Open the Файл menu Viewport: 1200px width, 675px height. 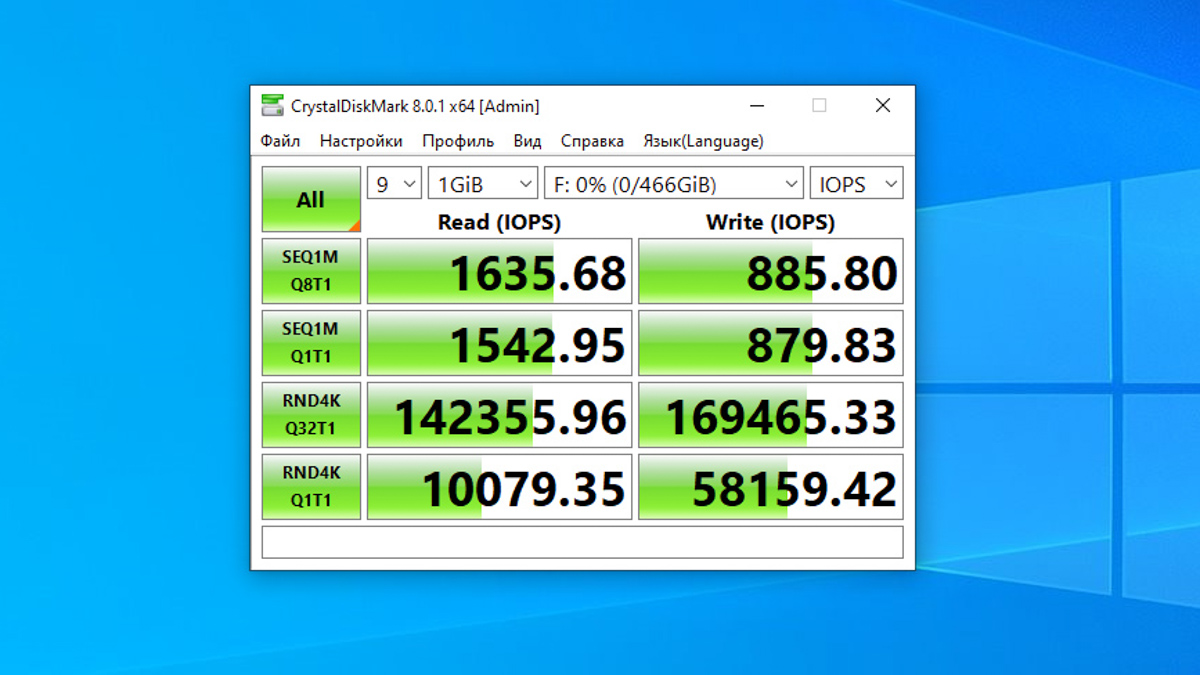[x=281, y=141]
